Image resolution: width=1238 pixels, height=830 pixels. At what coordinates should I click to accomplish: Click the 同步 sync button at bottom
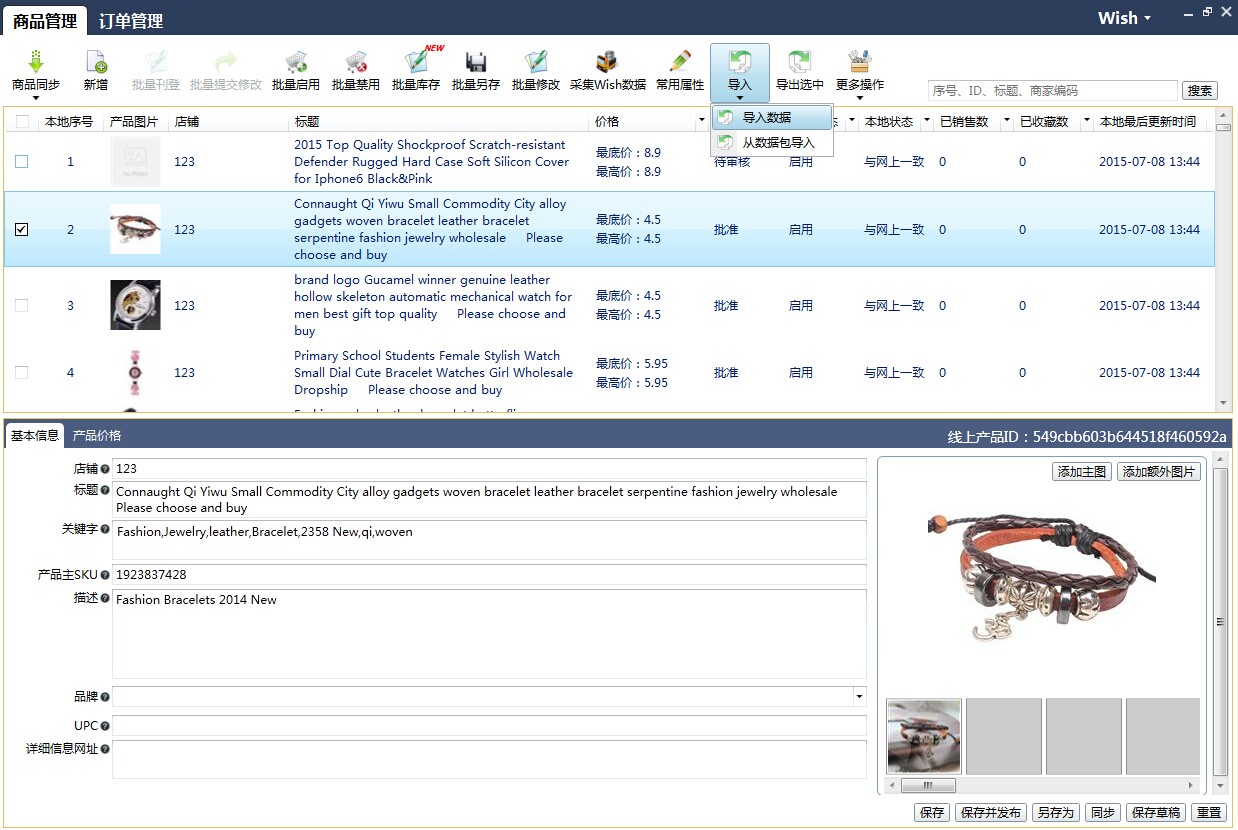click(1103, 813)
